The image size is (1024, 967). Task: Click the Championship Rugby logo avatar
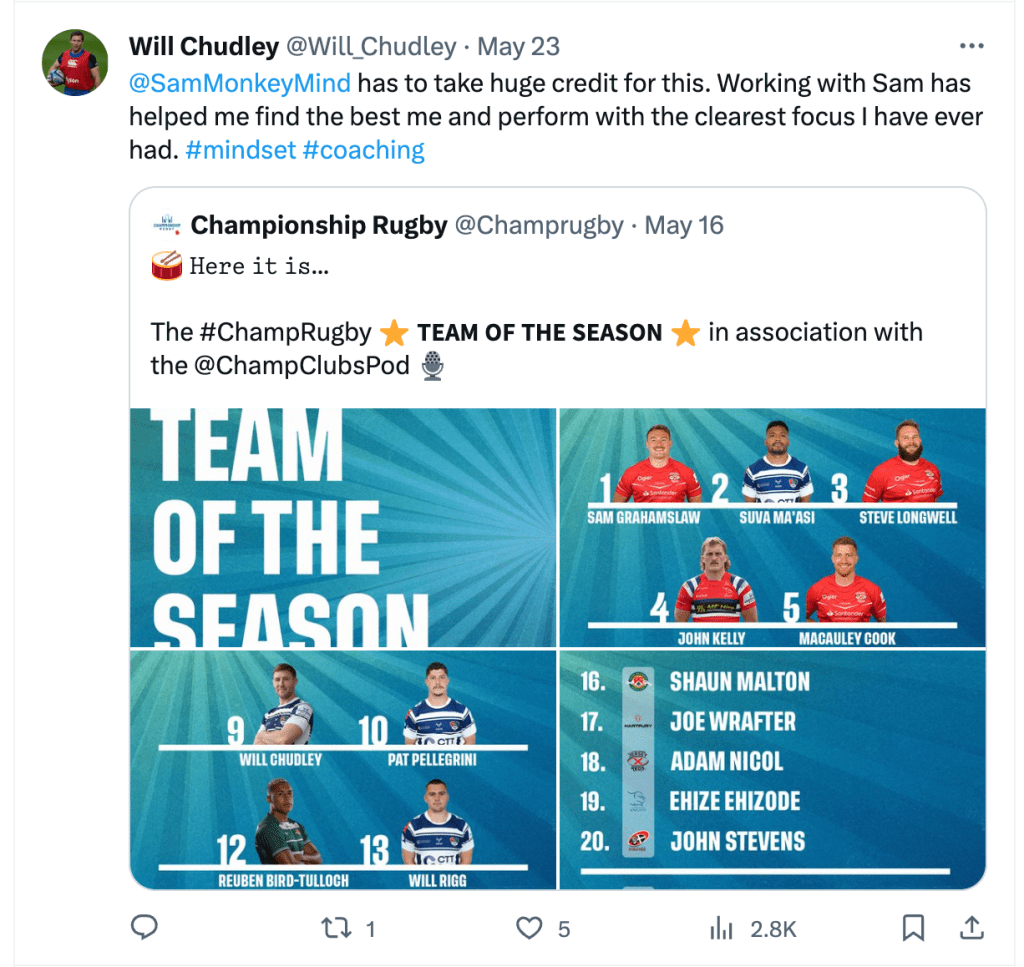pyautogui.click(x=165, y=225)
